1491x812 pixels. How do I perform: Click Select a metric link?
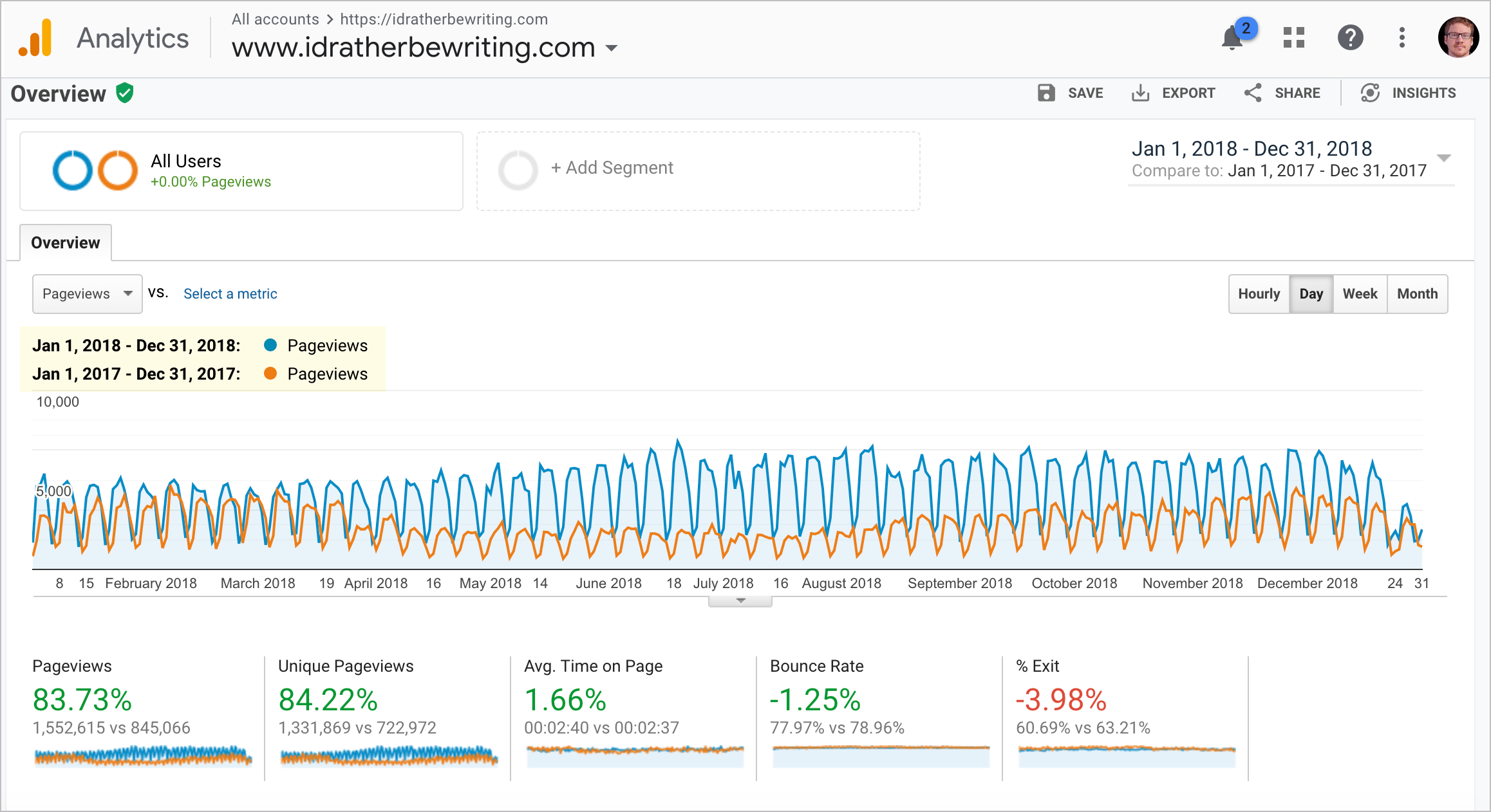(230, 294)
